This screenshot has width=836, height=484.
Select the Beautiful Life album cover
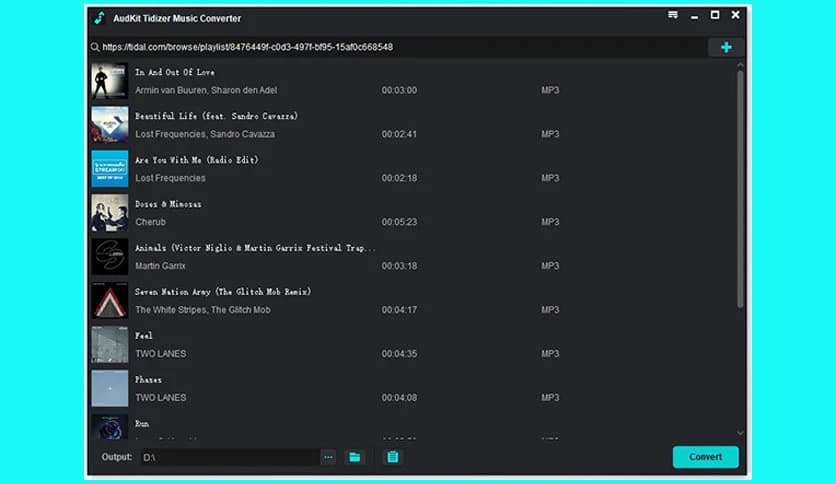pos(110,125)
